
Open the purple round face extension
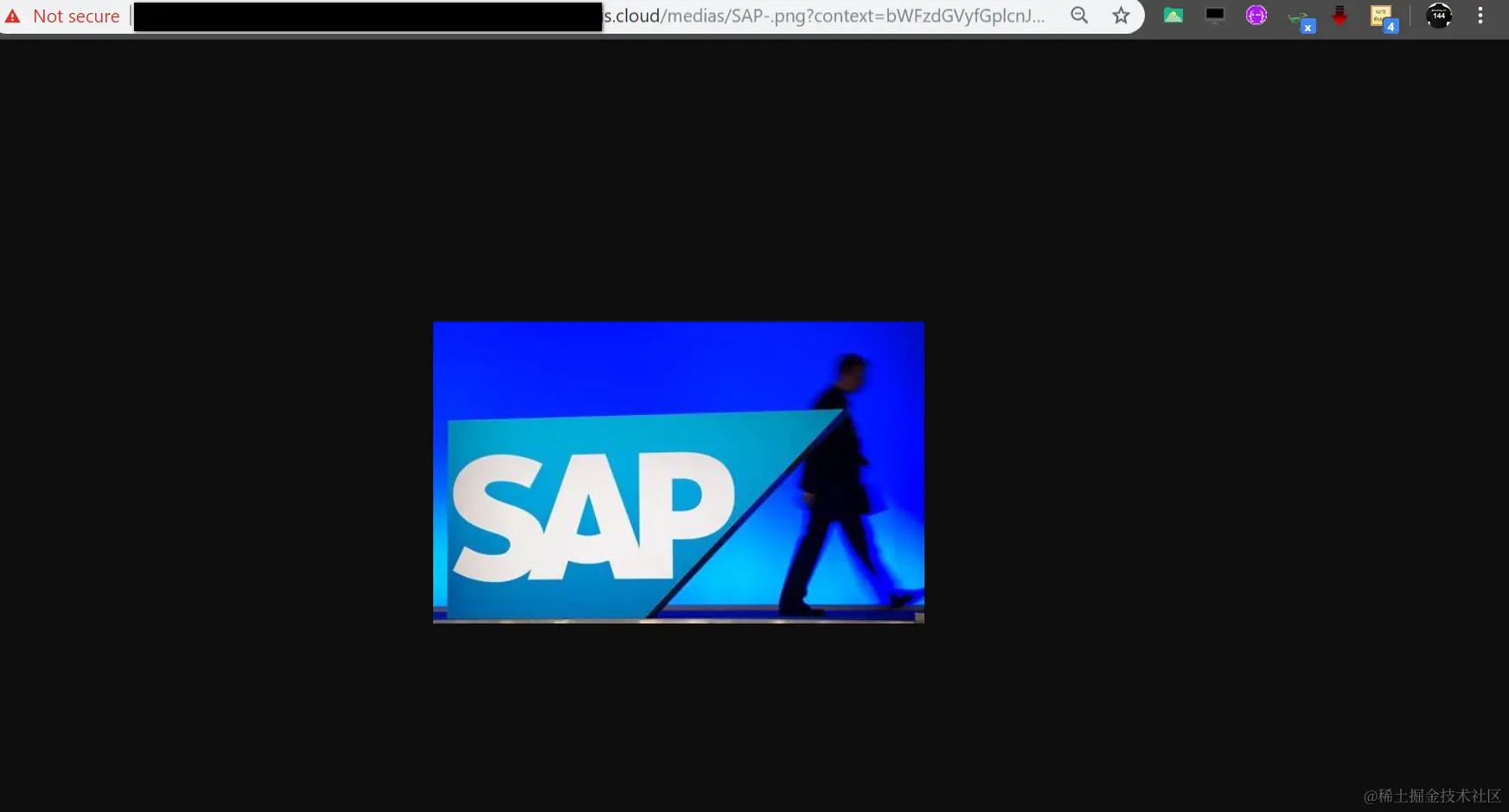click(x=1256, y=16)
